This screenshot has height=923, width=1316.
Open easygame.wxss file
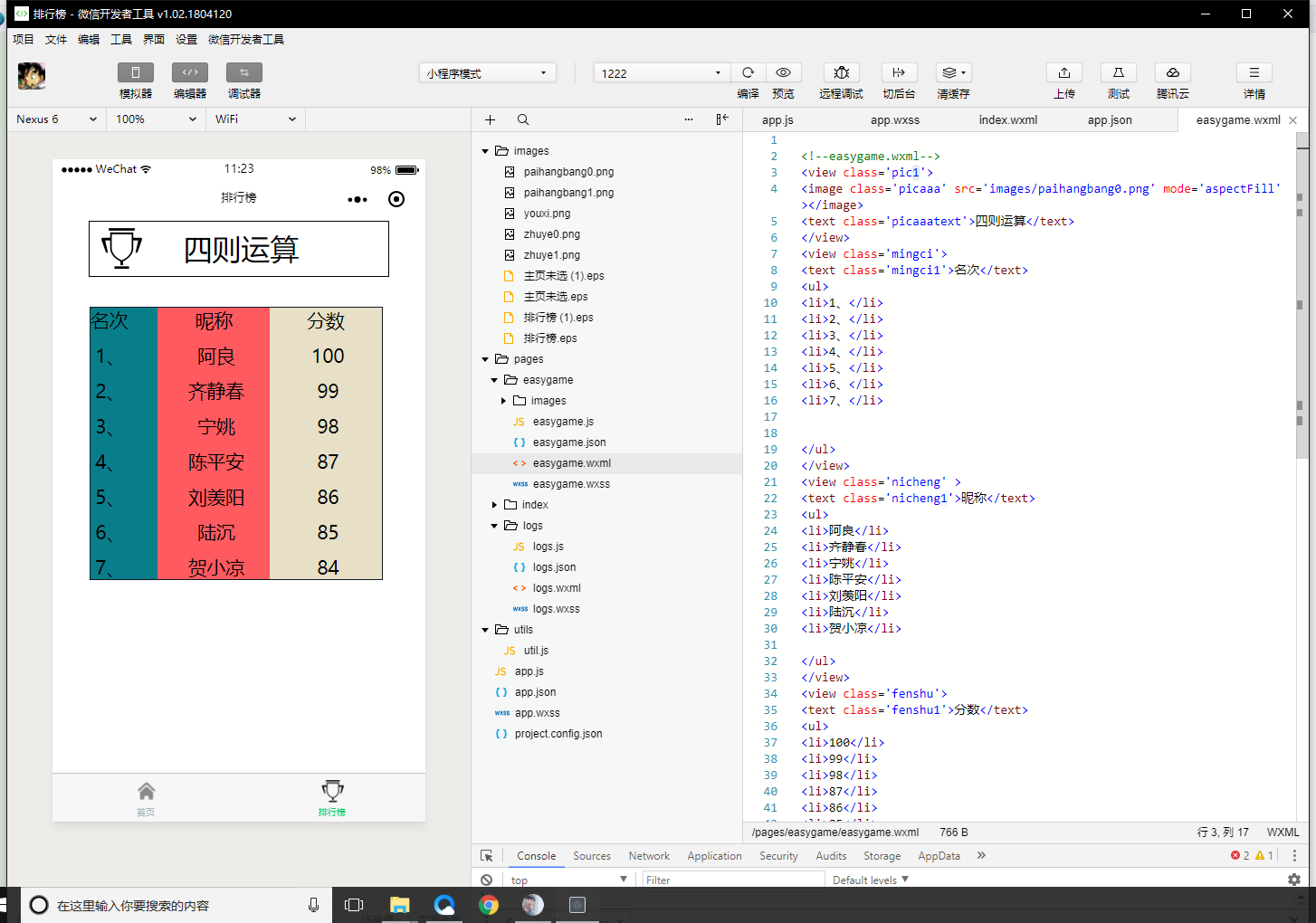point(571,484)
